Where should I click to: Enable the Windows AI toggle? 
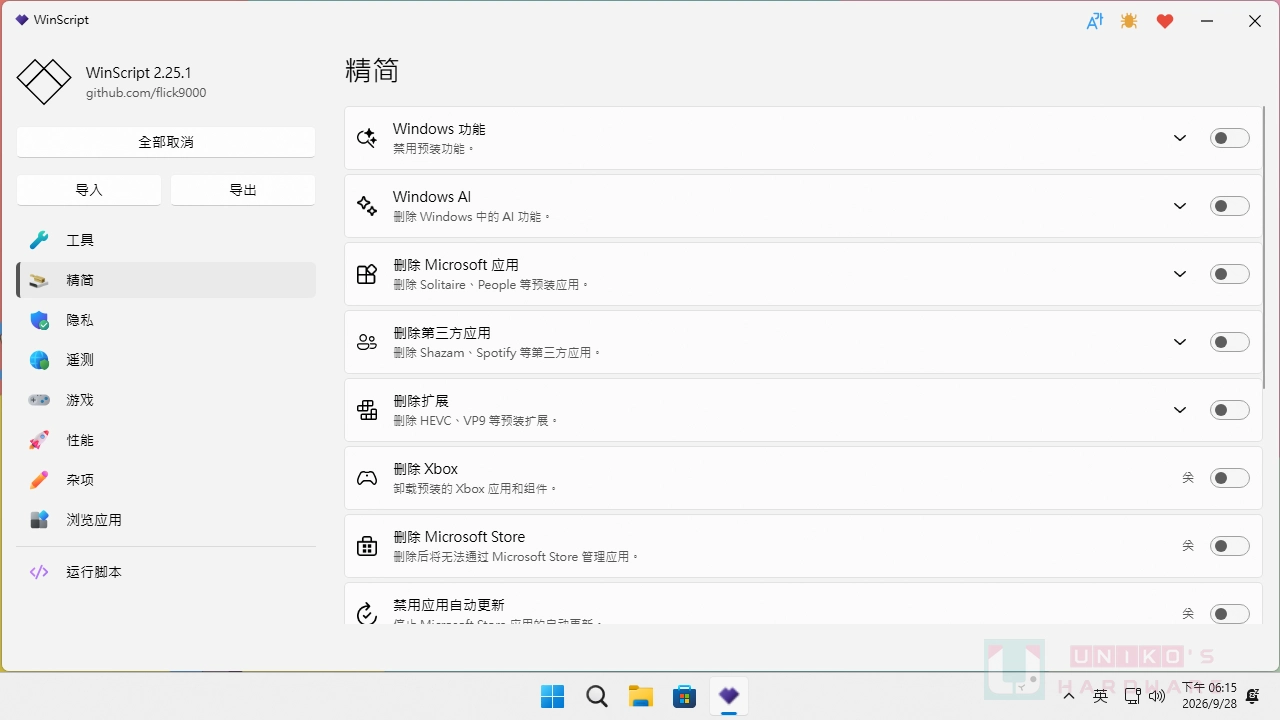tap(1229, 206)
